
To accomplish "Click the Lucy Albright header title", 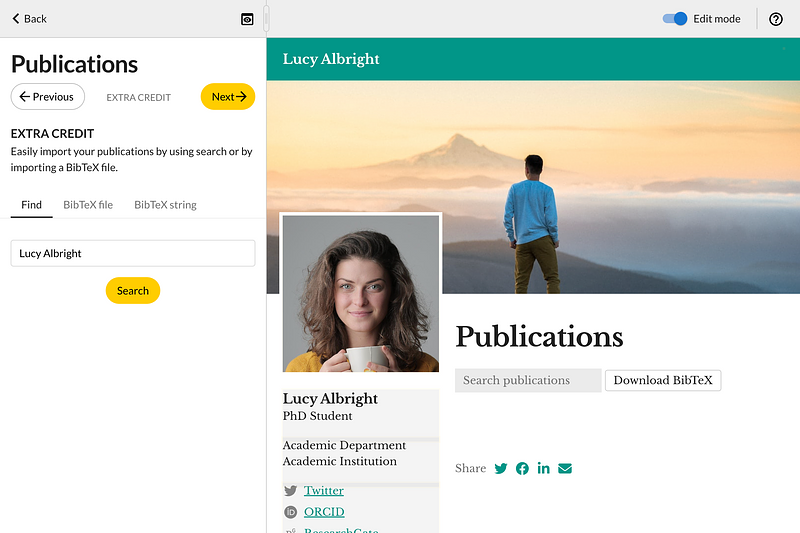I will click(x=331, y=59).
